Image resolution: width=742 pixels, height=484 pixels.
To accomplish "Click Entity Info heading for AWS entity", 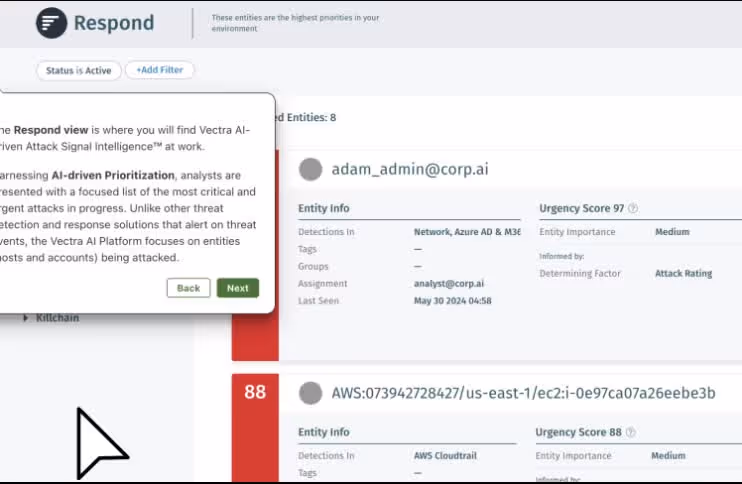I will pos(324,432).
